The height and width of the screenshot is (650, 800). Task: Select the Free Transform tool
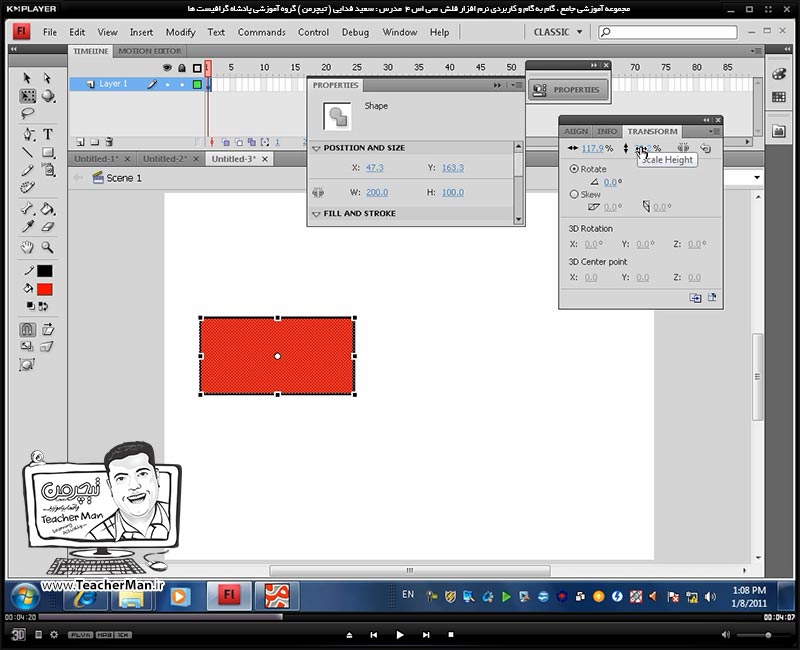coord(27,96)
